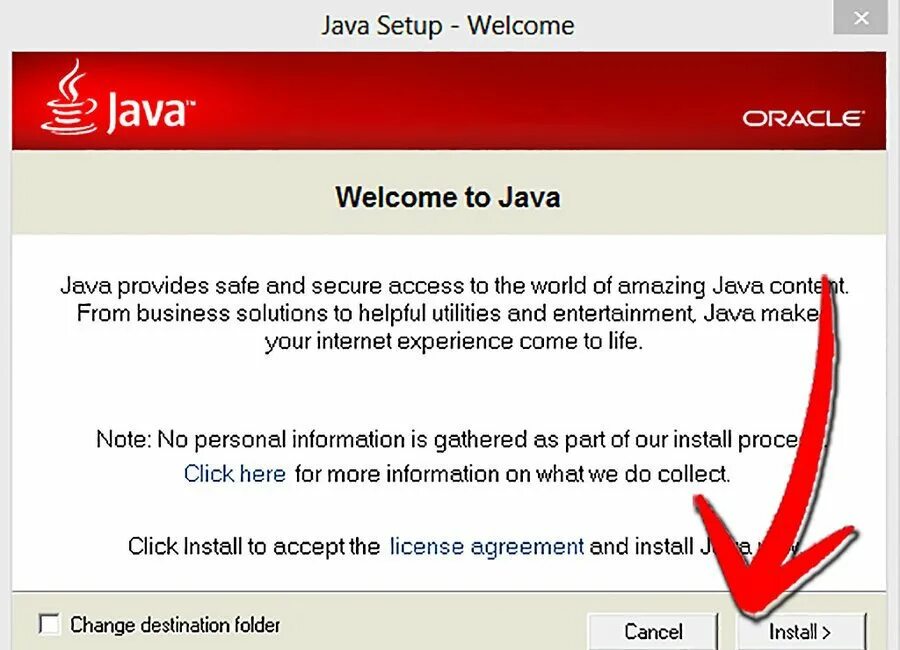The width and height of the screenshot is (900, 650).
Task: Click the Change destination folder label text
Action: coord(175,625)
